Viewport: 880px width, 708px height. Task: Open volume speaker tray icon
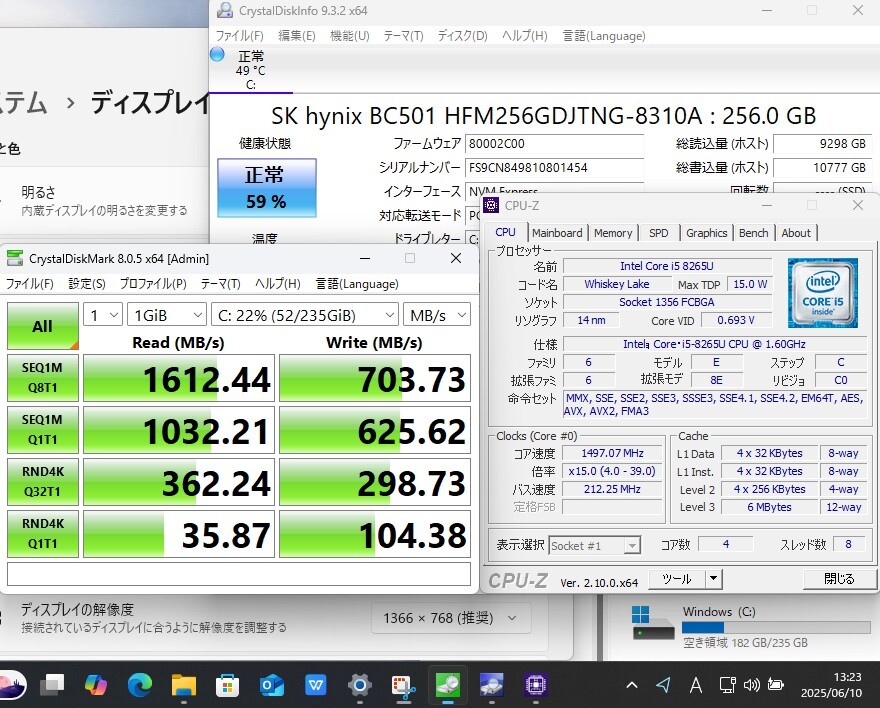tap(751, 684)
